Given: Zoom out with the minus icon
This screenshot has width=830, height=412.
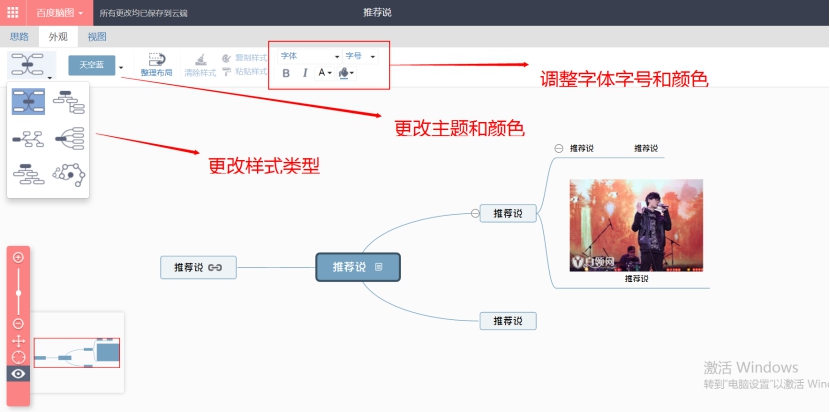Looking at the screenshot, I should pos(18,324).
